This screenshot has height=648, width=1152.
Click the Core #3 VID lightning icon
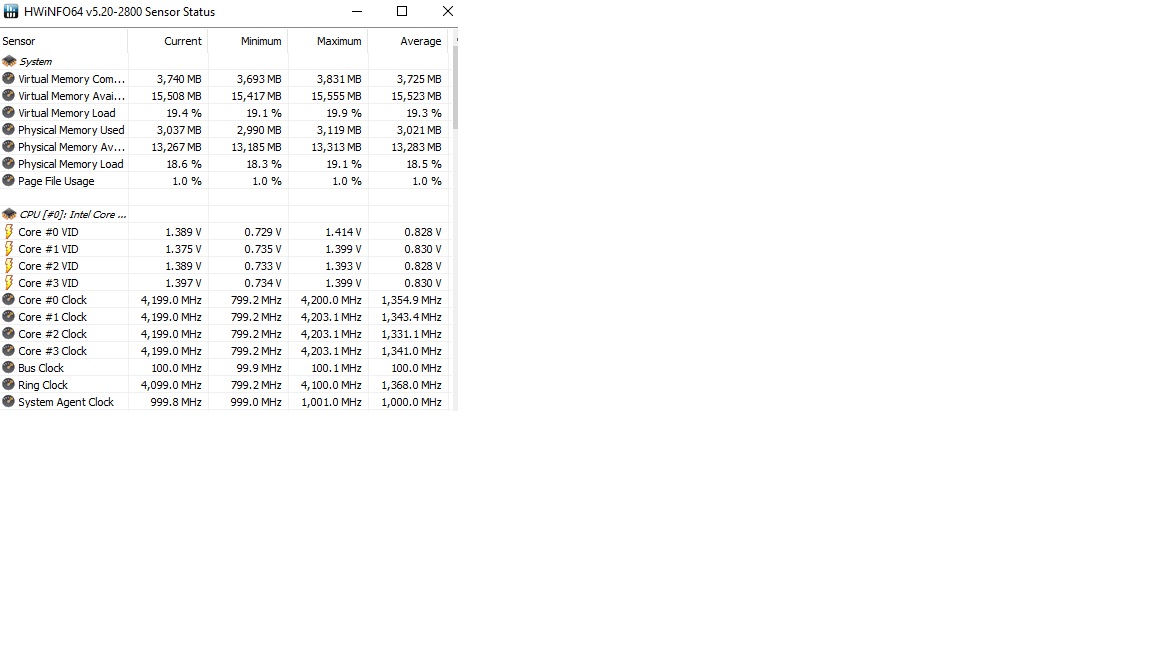coord(9,282)
